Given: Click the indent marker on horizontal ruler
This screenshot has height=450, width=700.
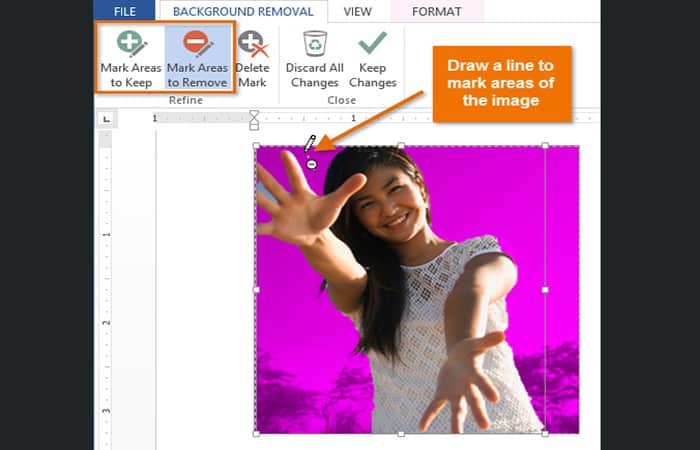Looking at the screenshot, I should 254,120.
